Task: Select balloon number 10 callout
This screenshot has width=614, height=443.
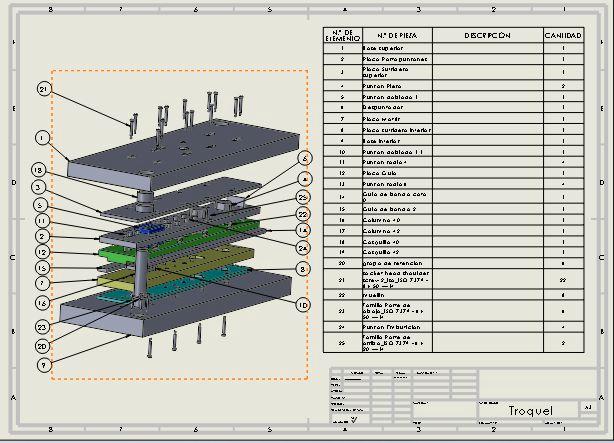Action: [x=303, y=304]
